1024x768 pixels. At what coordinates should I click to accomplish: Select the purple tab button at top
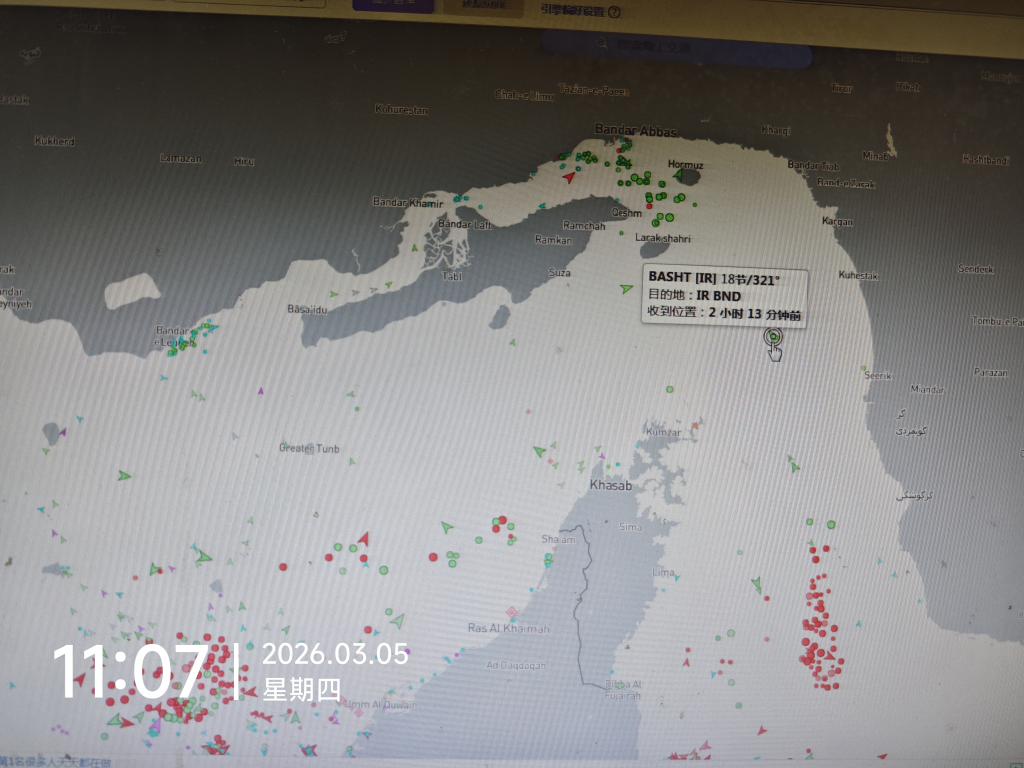[x=393, y=5]
